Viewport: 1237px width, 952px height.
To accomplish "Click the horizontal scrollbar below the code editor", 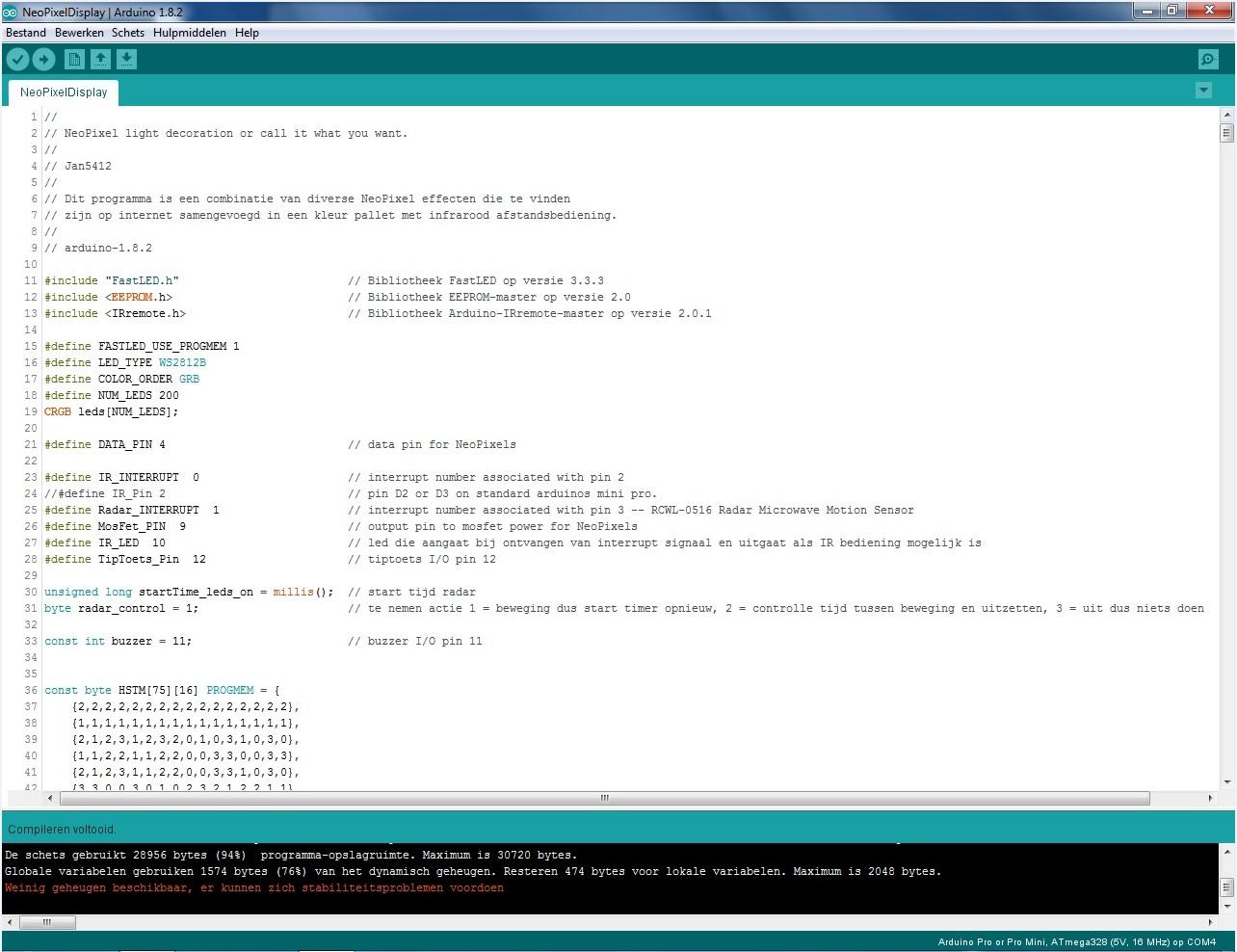I will [603, 798].
